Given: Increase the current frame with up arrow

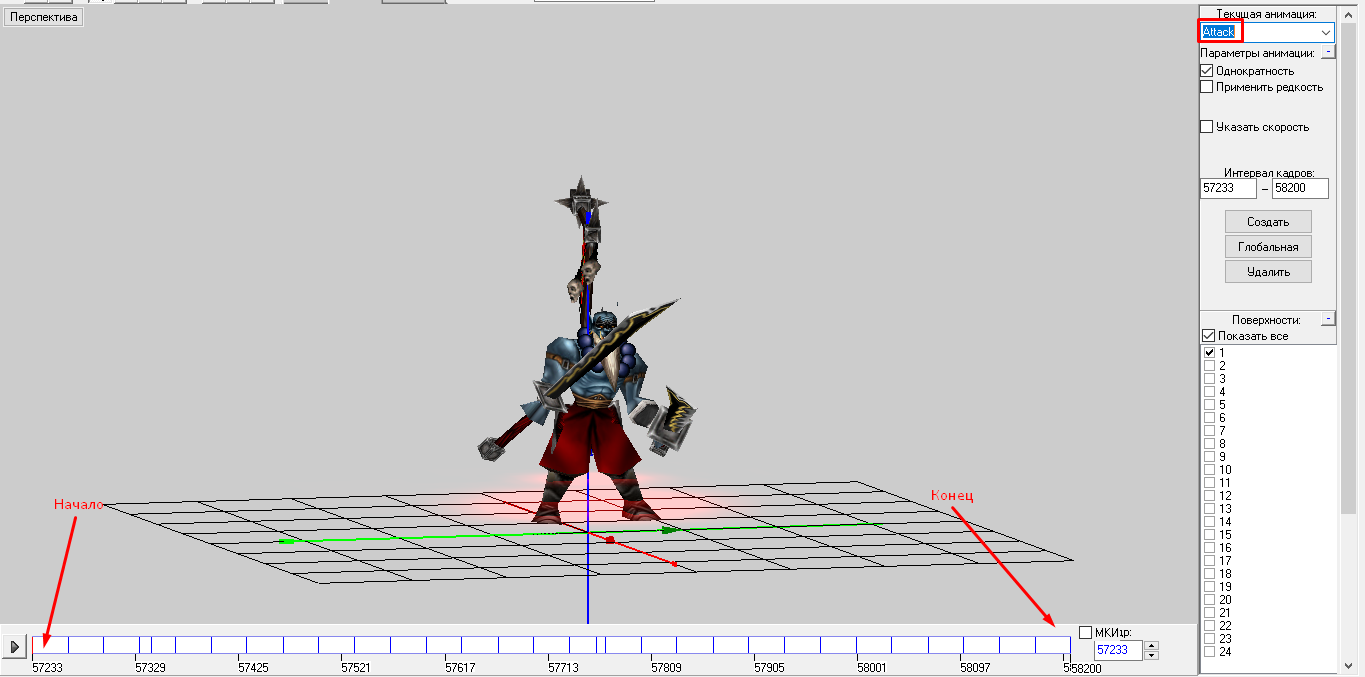Looking at the screenshot, I should click(x=1151, y=645).
